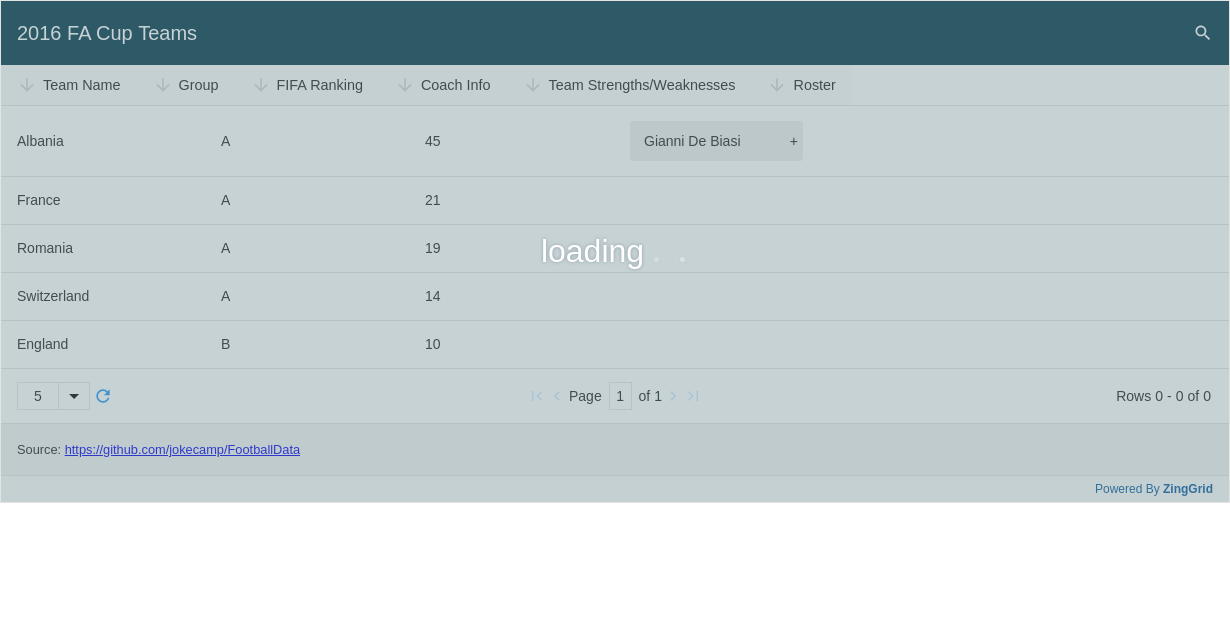
Task: Select the France team cell
Action: point(103,200)
